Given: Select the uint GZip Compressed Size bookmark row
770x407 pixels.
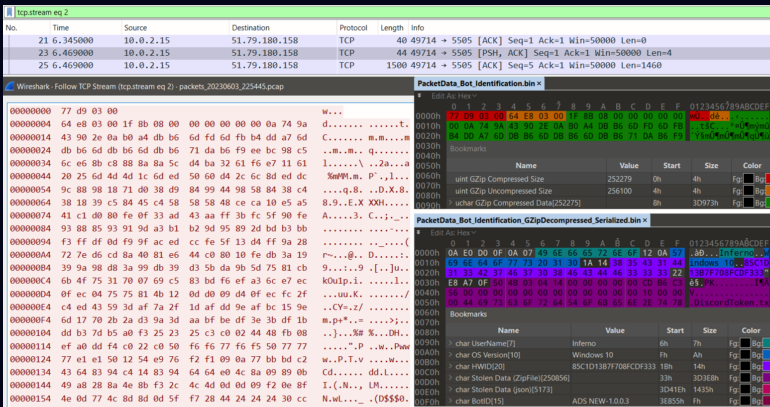Looking at the screenshot, I should coord(608,179).
